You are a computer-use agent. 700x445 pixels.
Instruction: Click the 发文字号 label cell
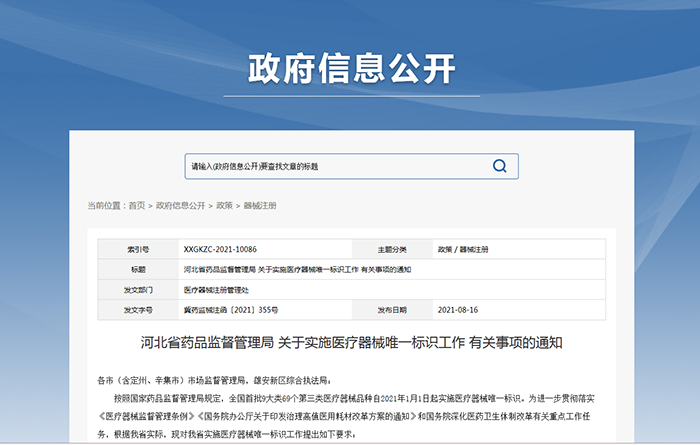pyautogui.click(x=137, y=310)
